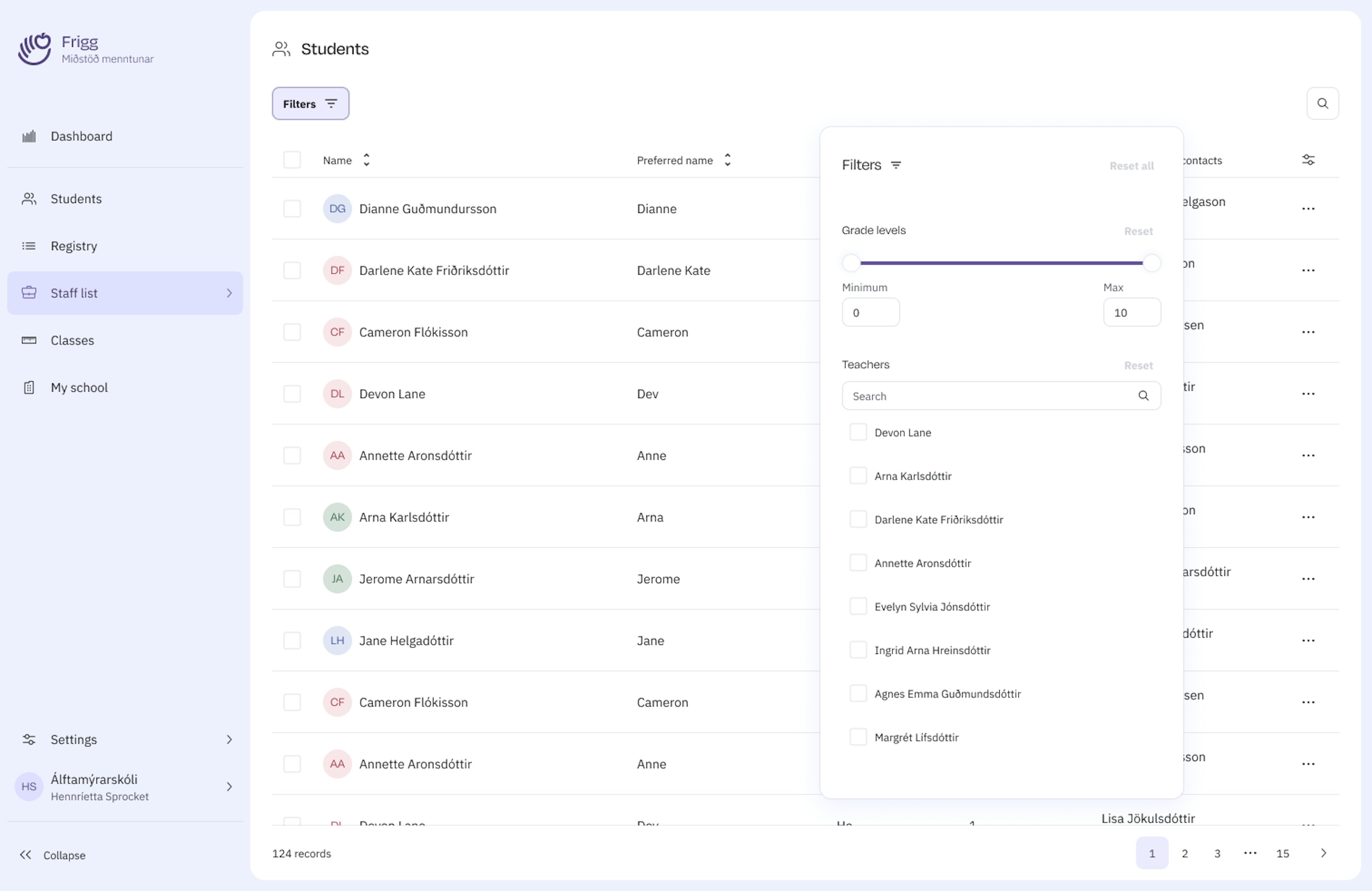Select the checkbox for Cameron Flókisson's row
The width and height of the screenshot is (1372, 891).
292,332
